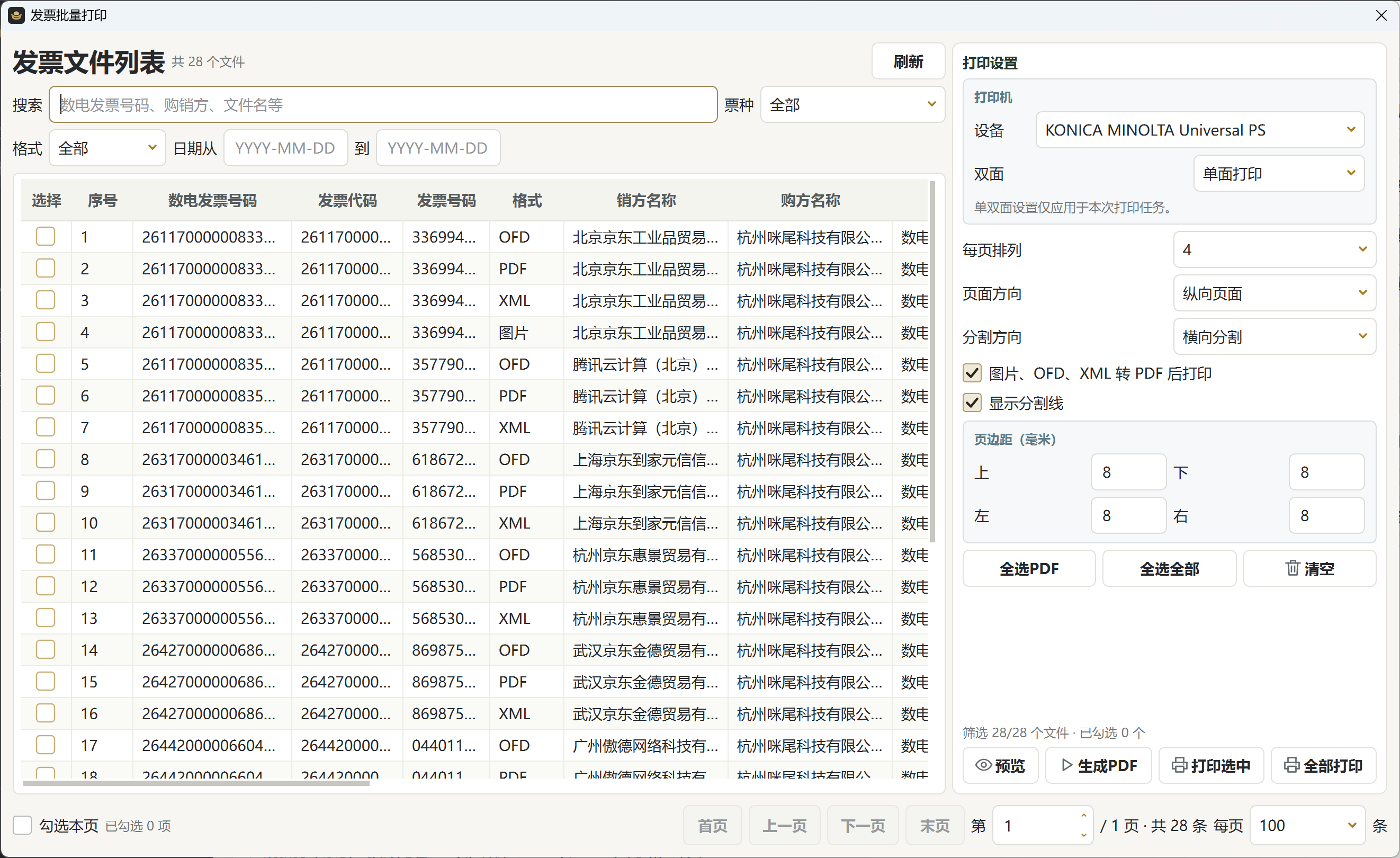The image size is (1400, 858).
Task: Increase page number with the up stepper arrow
Action: pyautogui.click(x=1083, y=816)
